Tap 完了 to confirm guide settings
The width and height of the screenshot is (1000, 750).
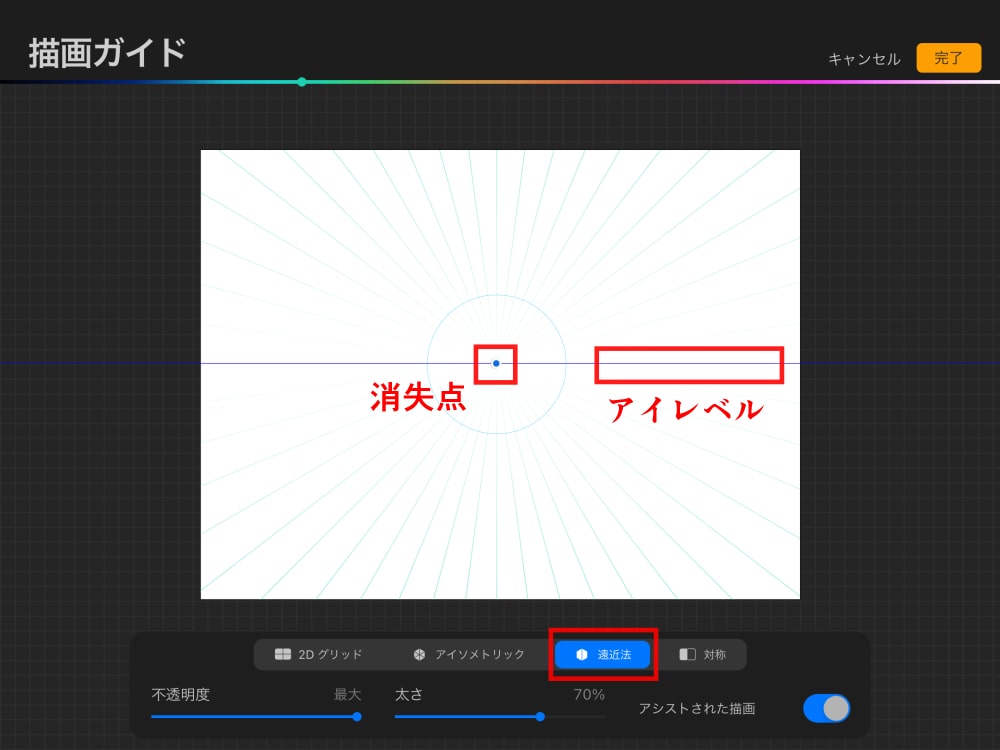[x=947, y=58]
